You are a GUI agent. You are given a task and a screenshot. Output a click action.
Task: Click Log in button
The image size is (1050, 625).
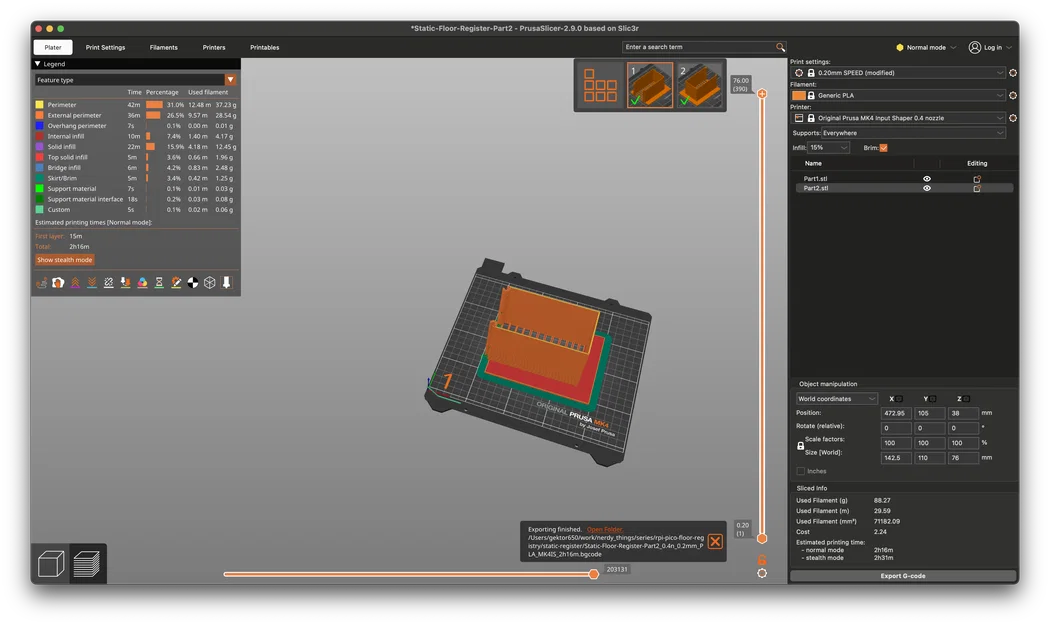pyautogui.click(x=992, y=48)
